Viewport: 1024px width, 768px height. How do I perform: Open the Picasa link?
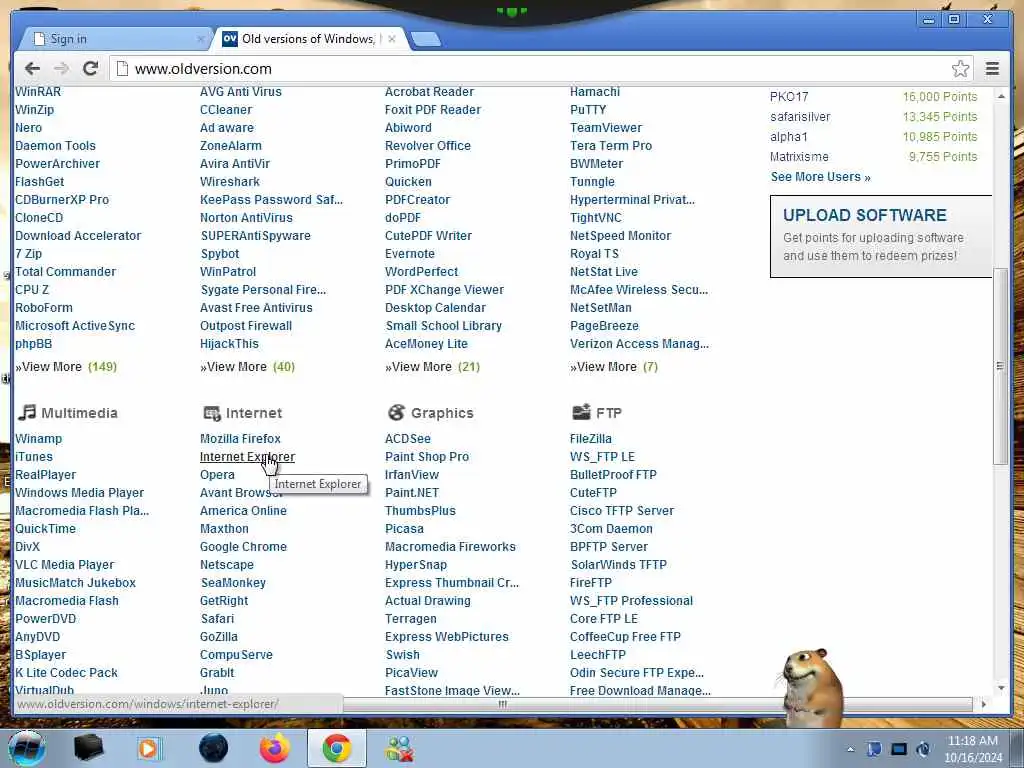(404, 529)
